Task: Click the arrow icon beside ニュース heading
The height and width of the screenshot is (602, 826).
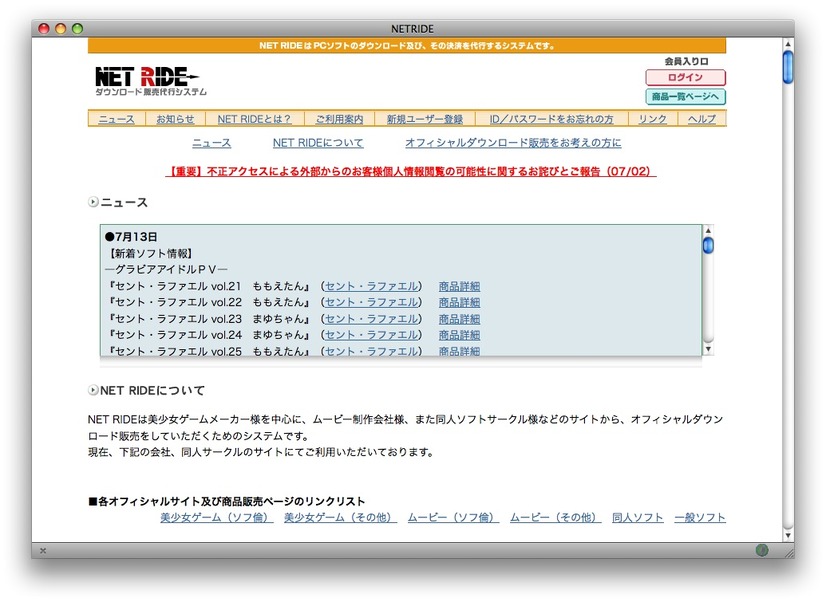Action: [93, 202]
